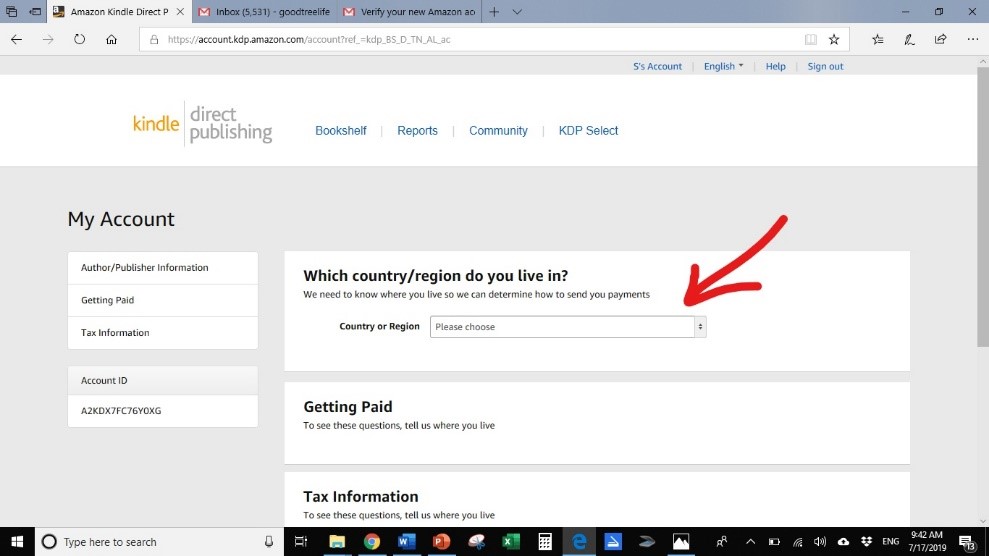The height and width of the screenshot is (556, 989).
Task: Select Author/Publisher Information in sidebar
Action: (x=163, y=267)
